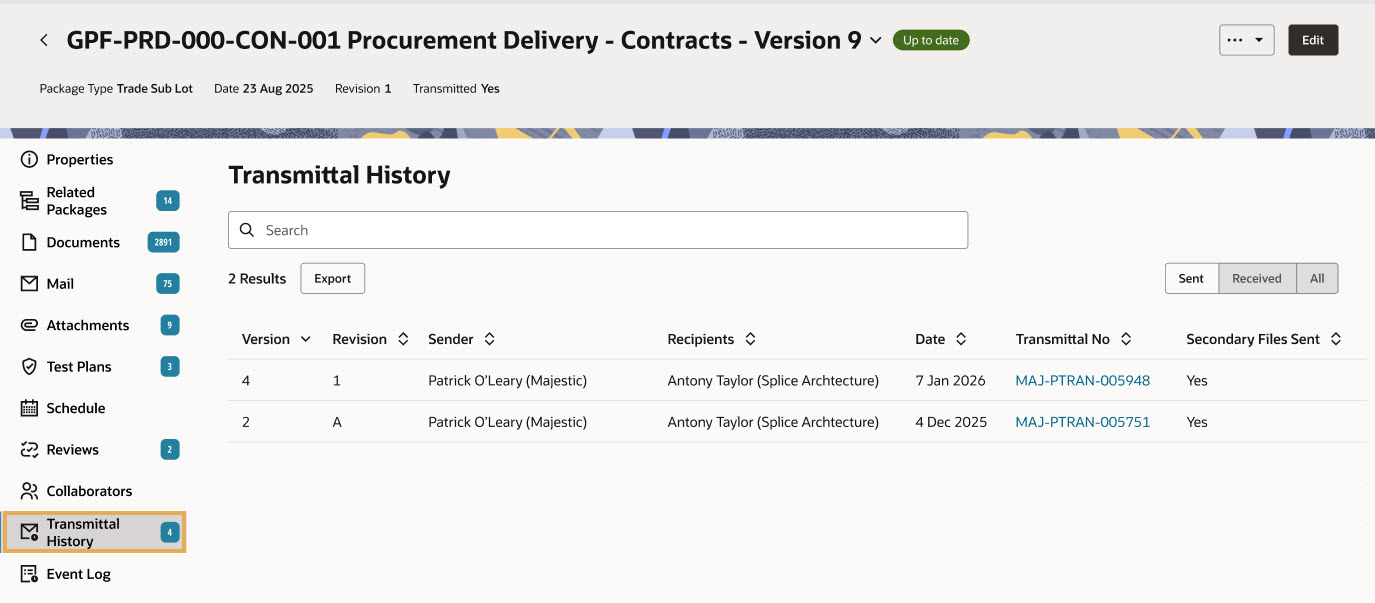Click the Export button
Screen dimensions: 1375x603
(x=332, y=279)
